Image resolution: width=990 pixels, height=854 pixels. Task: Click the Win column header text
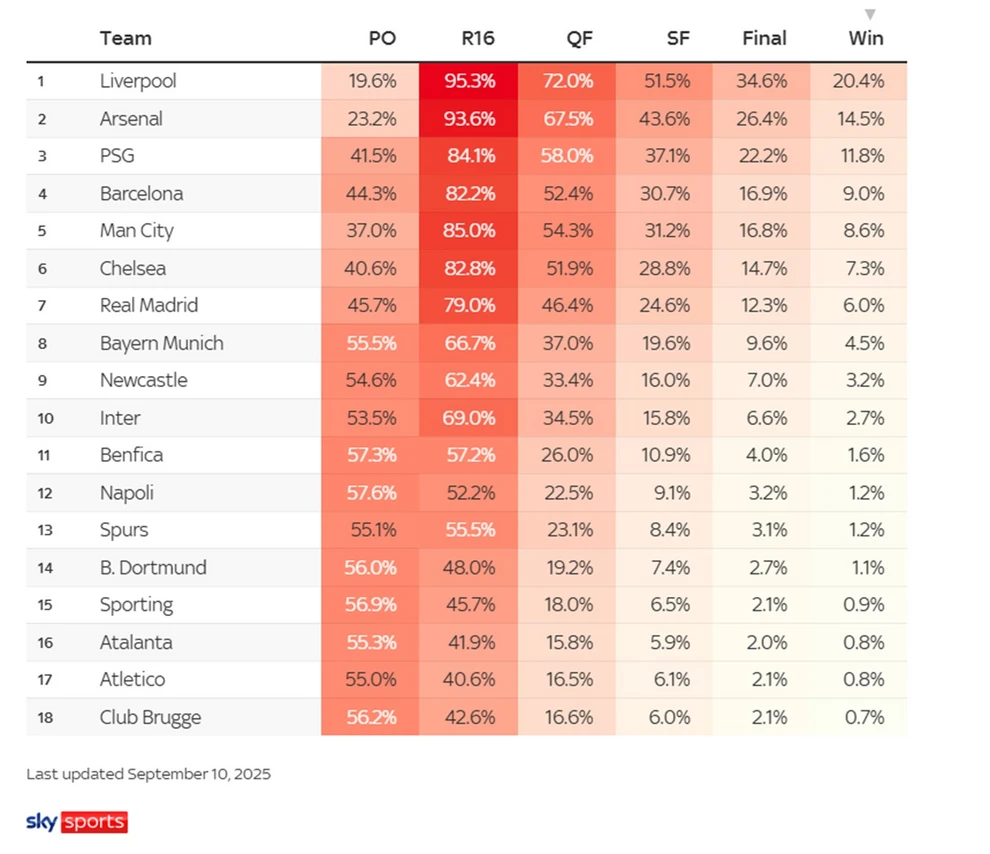pyautogui.click(x=865, y=39)
